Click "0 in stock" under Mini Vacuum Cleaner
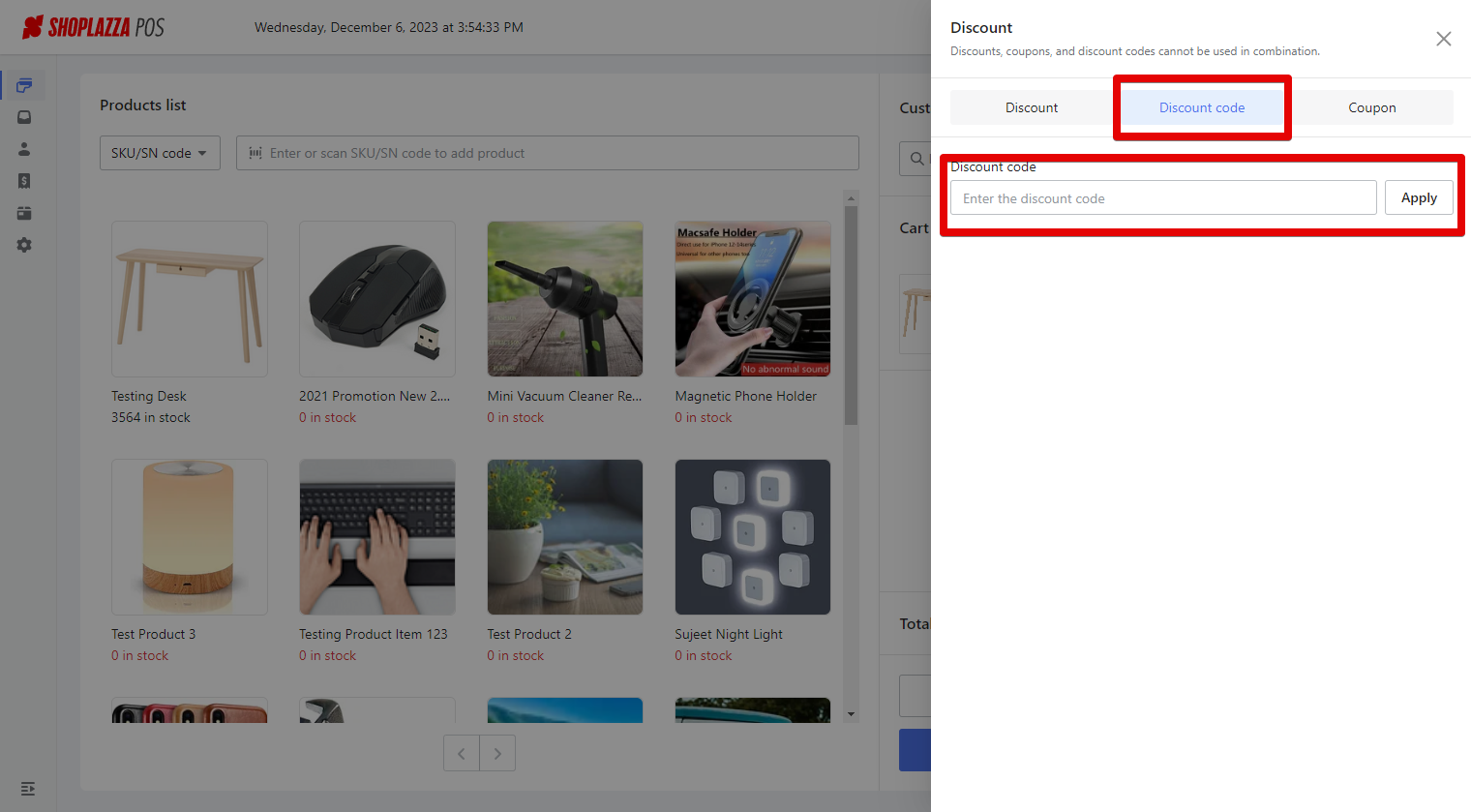Viewport: 1471px width, 812px height. [516, 417]
